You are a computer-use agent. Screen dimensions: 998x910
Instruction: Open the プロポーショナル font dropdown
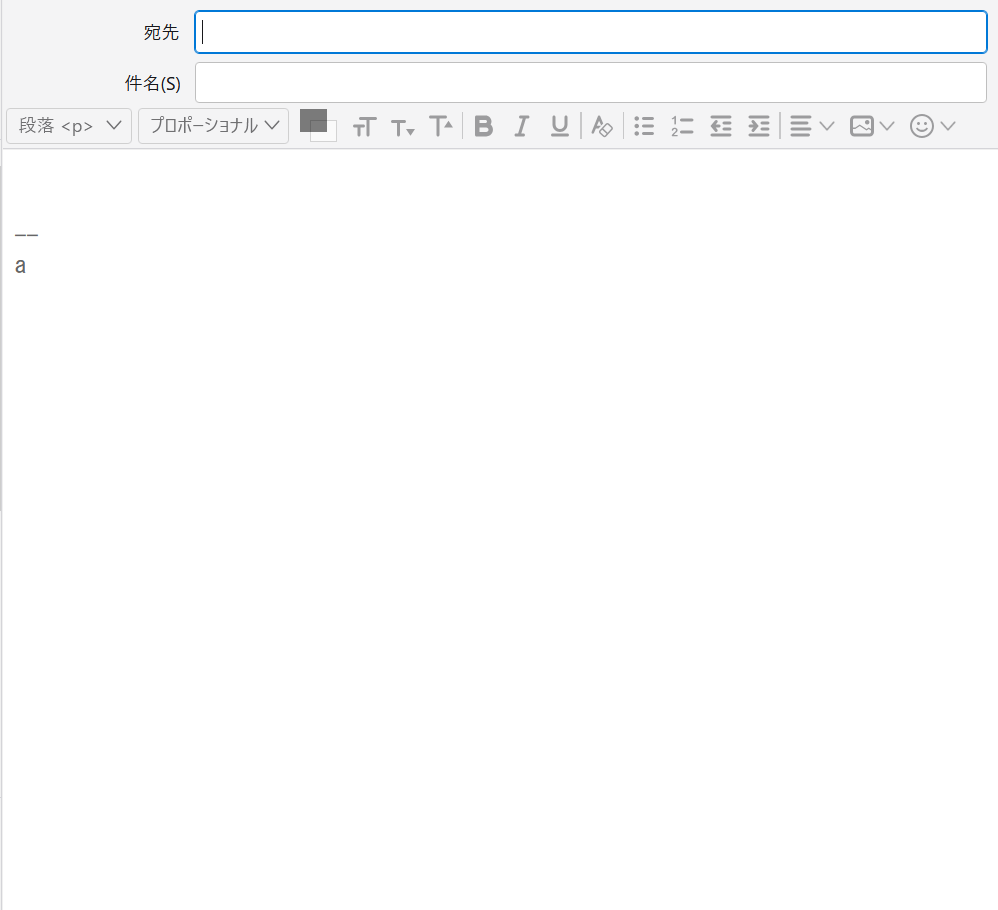213,126
